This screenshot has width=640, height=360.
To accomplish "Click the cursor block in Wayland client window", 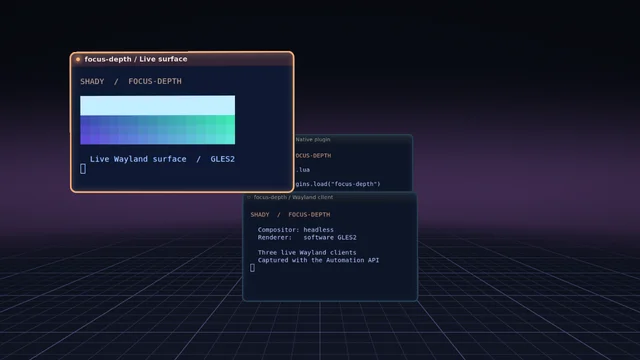I will point(252,268).
